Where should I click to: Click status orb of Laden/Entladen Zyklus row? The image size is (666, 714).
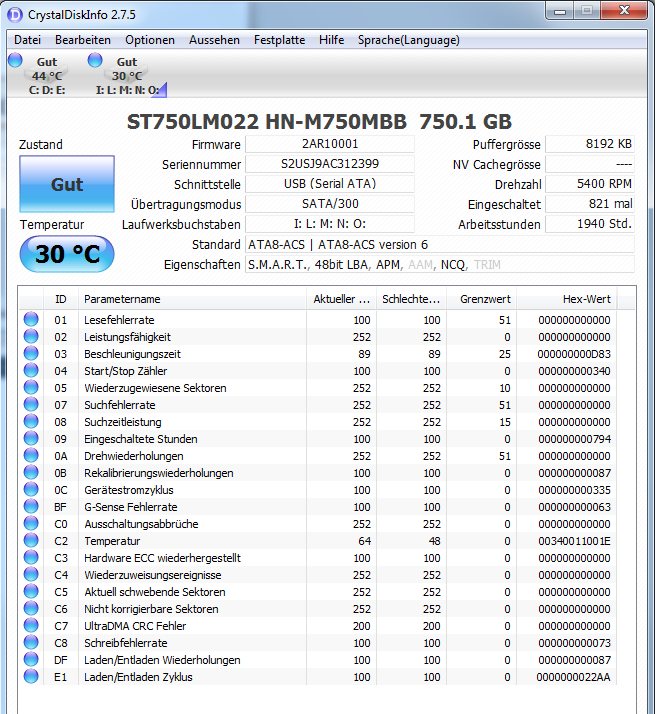(x=31, y=676)
